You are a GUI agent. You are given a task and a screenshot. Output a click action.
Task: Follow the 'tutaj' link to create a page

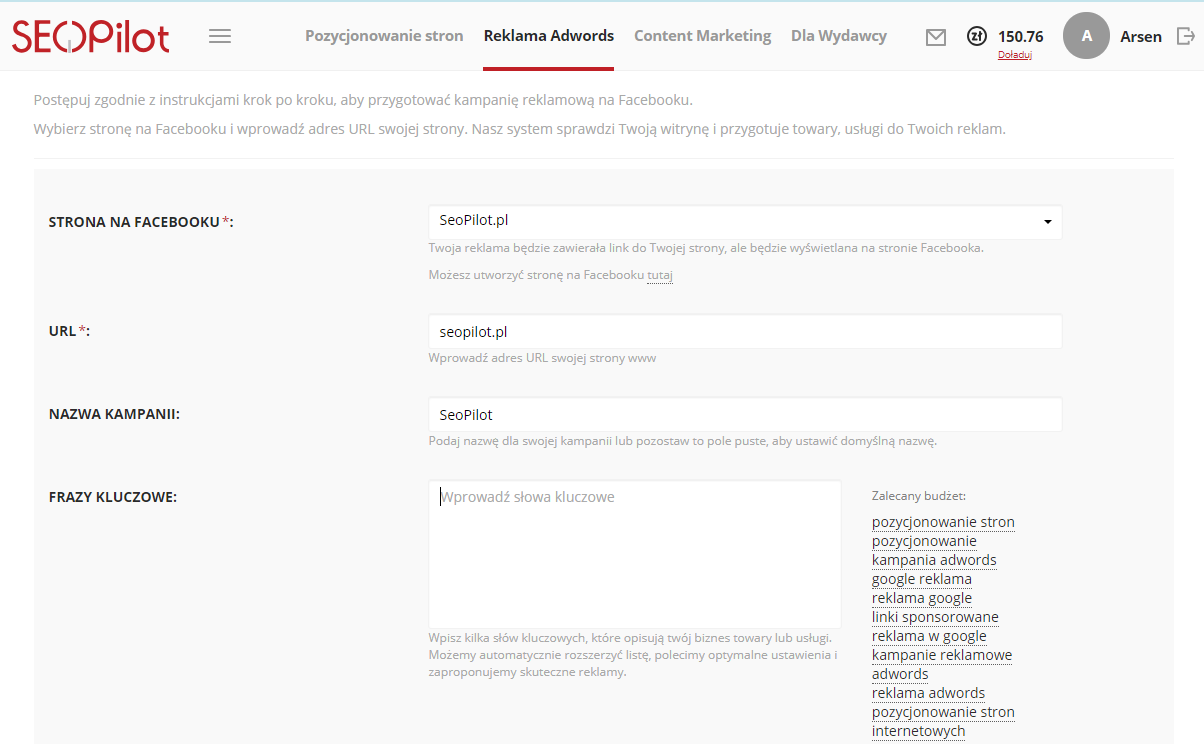(x=659, y=275)
